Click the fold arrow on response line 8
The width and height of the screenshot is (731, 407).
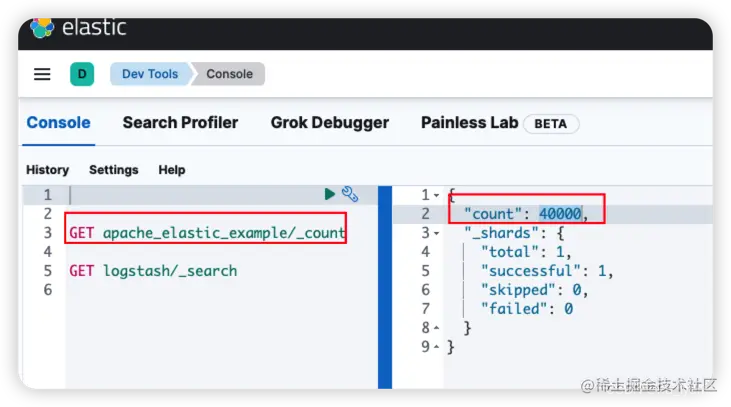(x=436, y=328)
